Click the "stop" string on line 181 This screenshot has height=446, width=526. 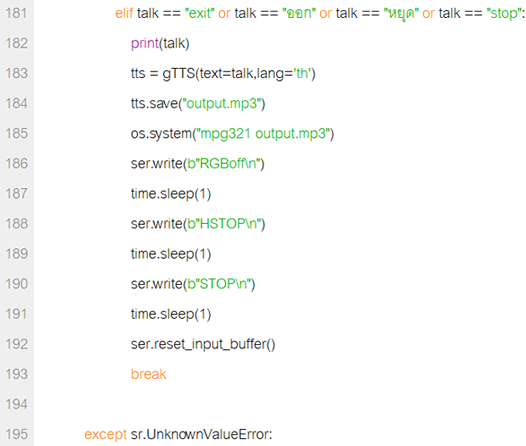[x=504, y=13]
